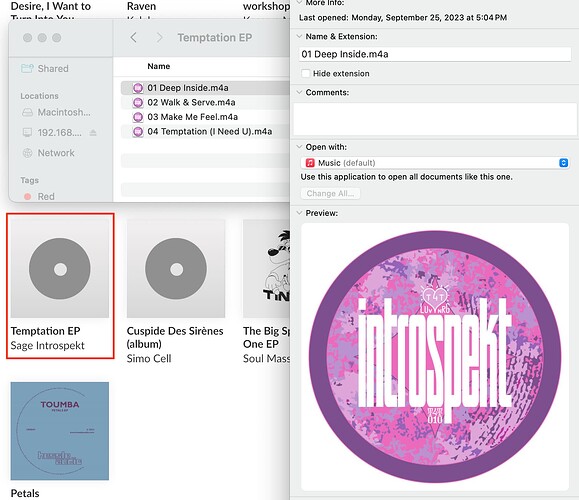This screenshot has width=579, height=500.
Task: Click the Cuspide Des Sirènes (album) title
Action: [175, 337]
